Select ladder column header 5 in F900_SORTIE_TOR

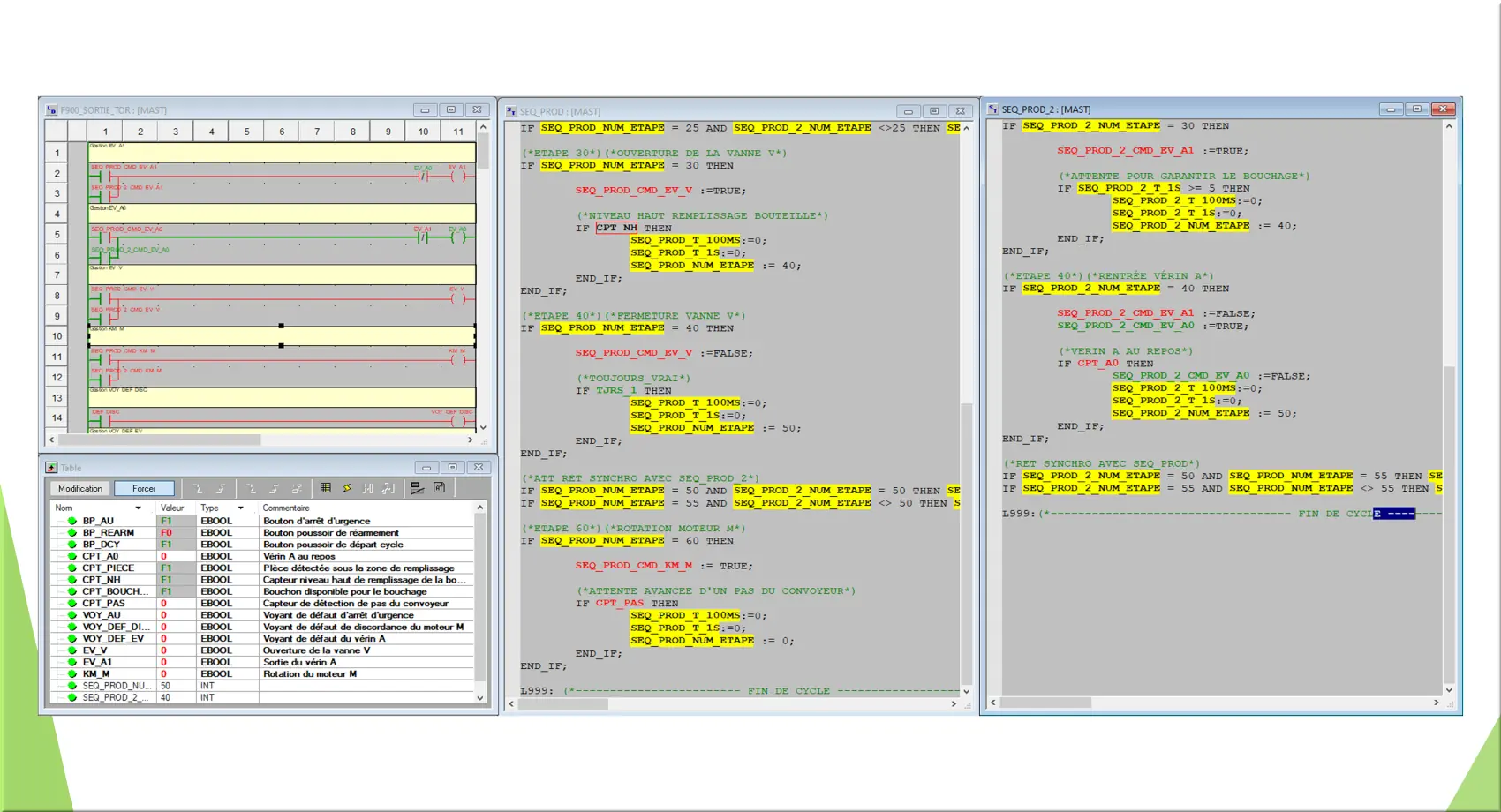pyautogui.click(x=246, y=132)
